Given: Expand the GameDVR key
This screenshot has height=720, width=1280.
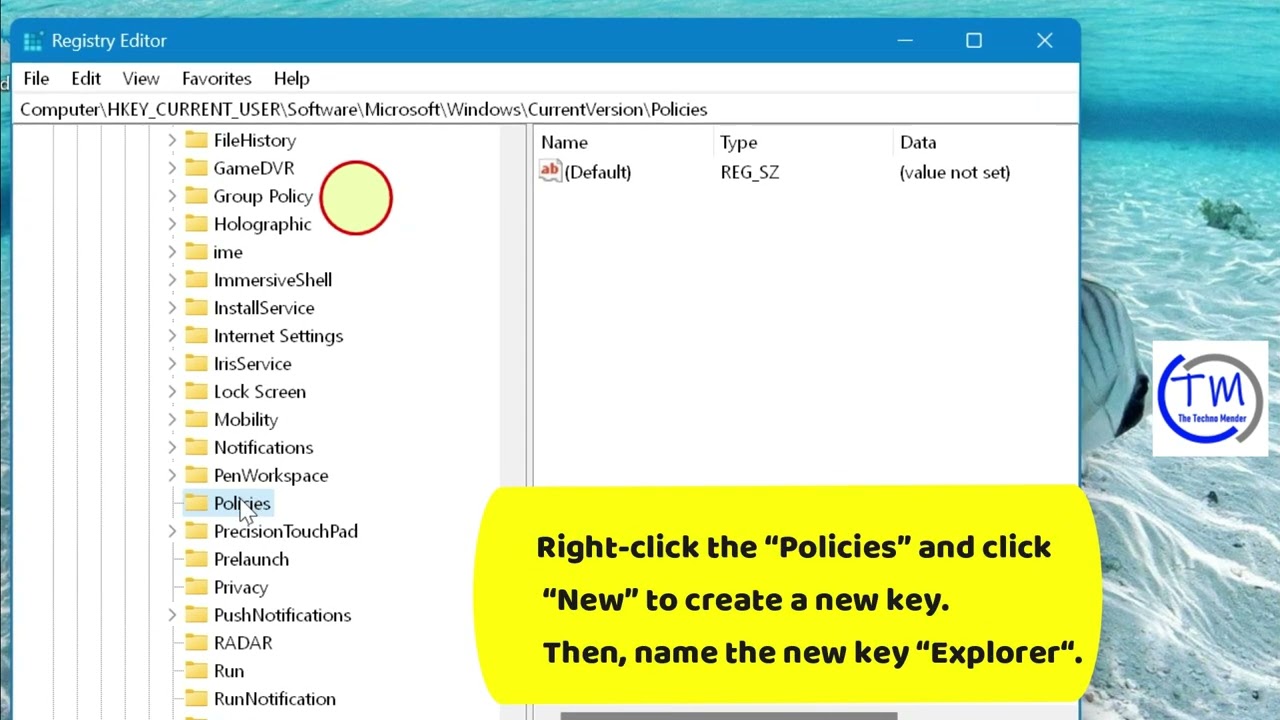Looking at the screenshot, I should (172, 168).
